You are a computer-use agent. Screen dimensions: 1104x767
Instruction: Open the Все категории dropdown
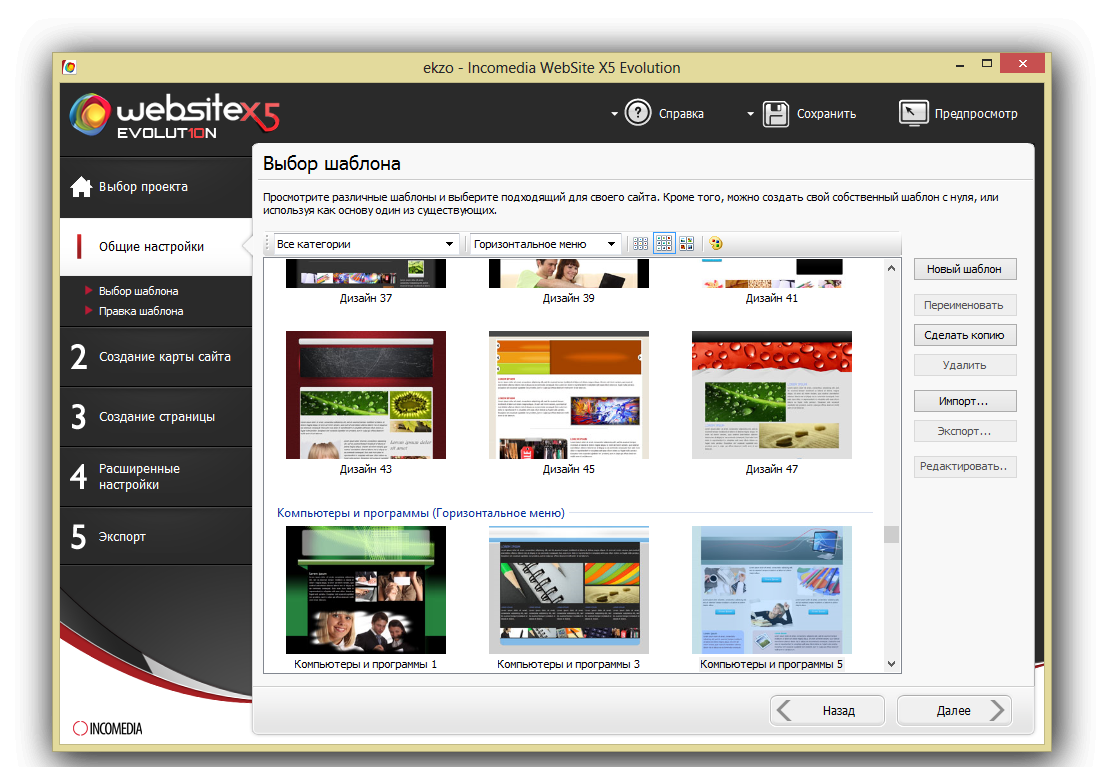[x=365, y=244]
